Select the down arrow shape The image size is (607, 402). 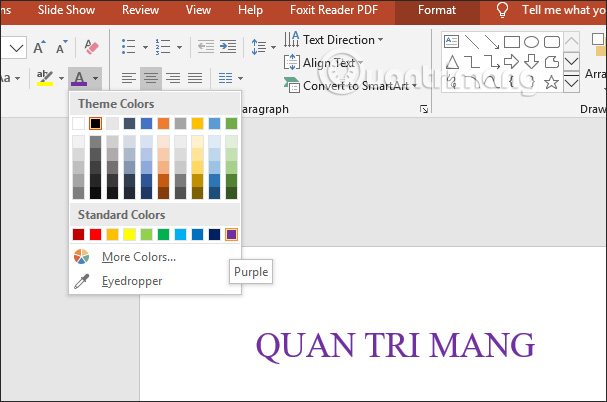click(532, 62)
